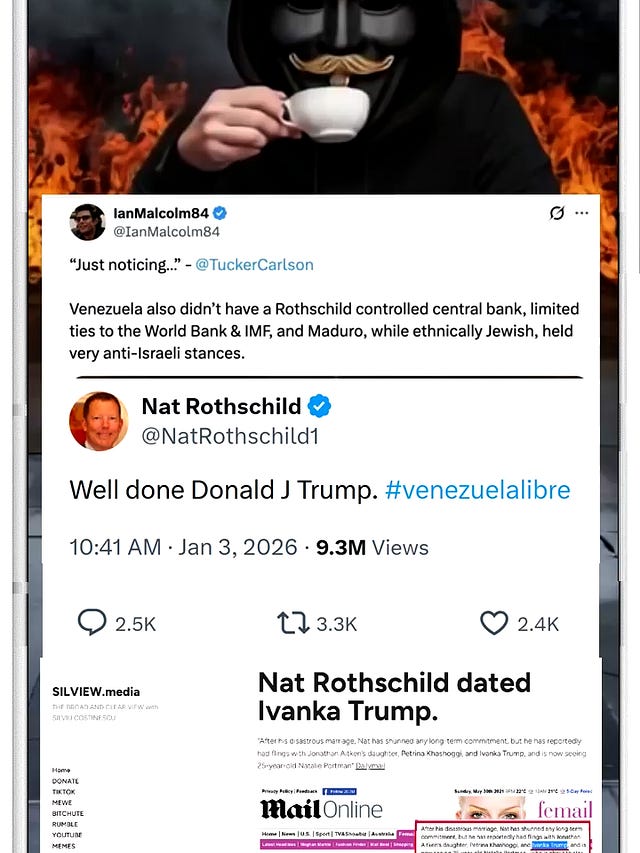640x853 pixels.
Task: Click Nat Rothschild's profile picture
Action: [99, 421]
